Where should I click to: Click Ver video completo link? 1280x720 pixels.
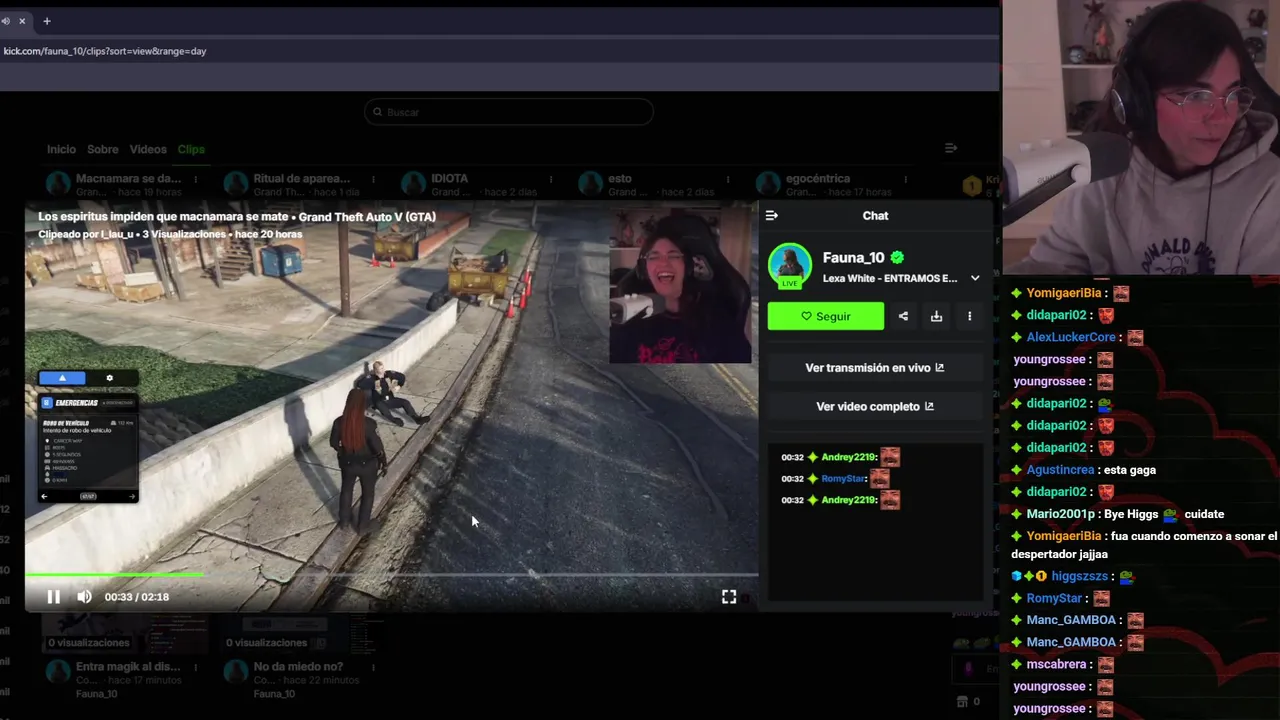pos(875,406)
